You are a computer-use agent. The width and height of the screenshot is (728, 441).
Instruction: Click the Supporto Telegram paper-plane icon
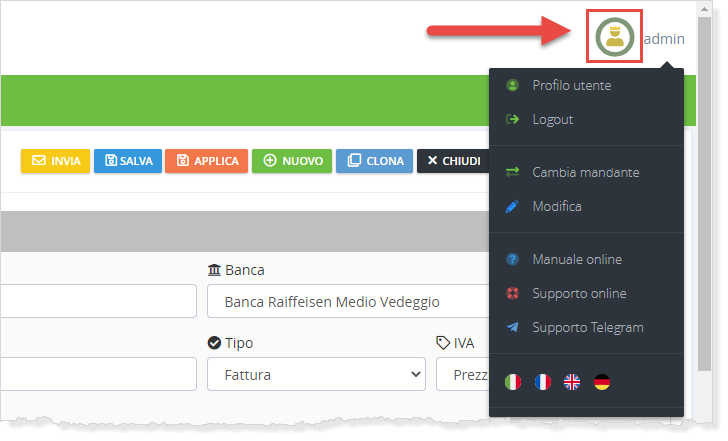coord(513,328)
